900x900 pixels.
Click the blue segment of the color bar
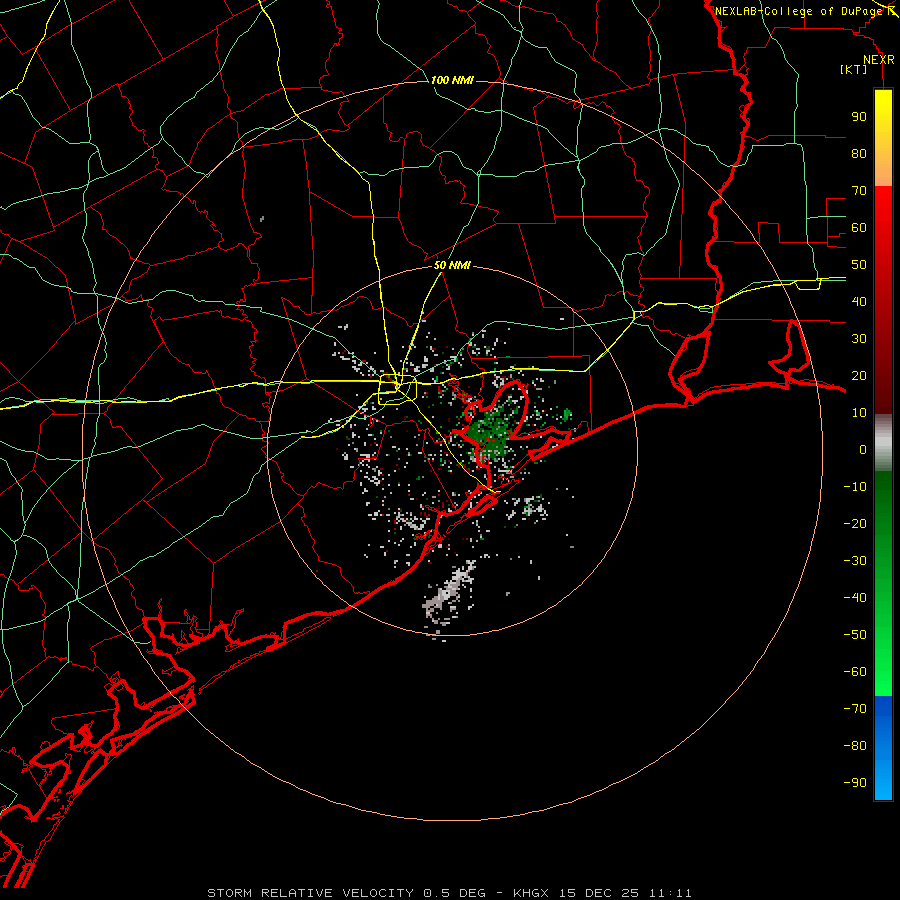(x=883, y=748)
